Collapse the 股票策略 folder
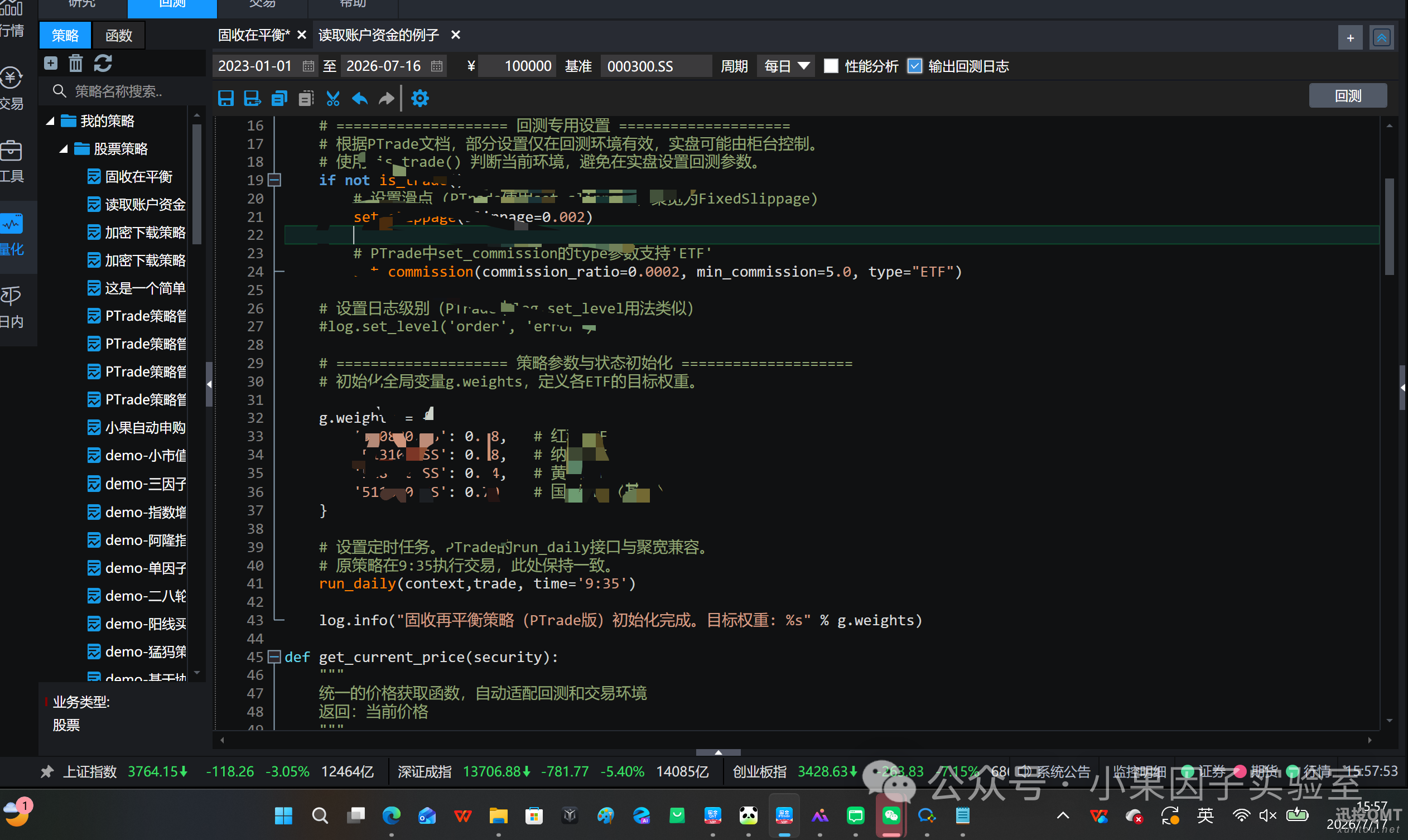 click(64, 149)
